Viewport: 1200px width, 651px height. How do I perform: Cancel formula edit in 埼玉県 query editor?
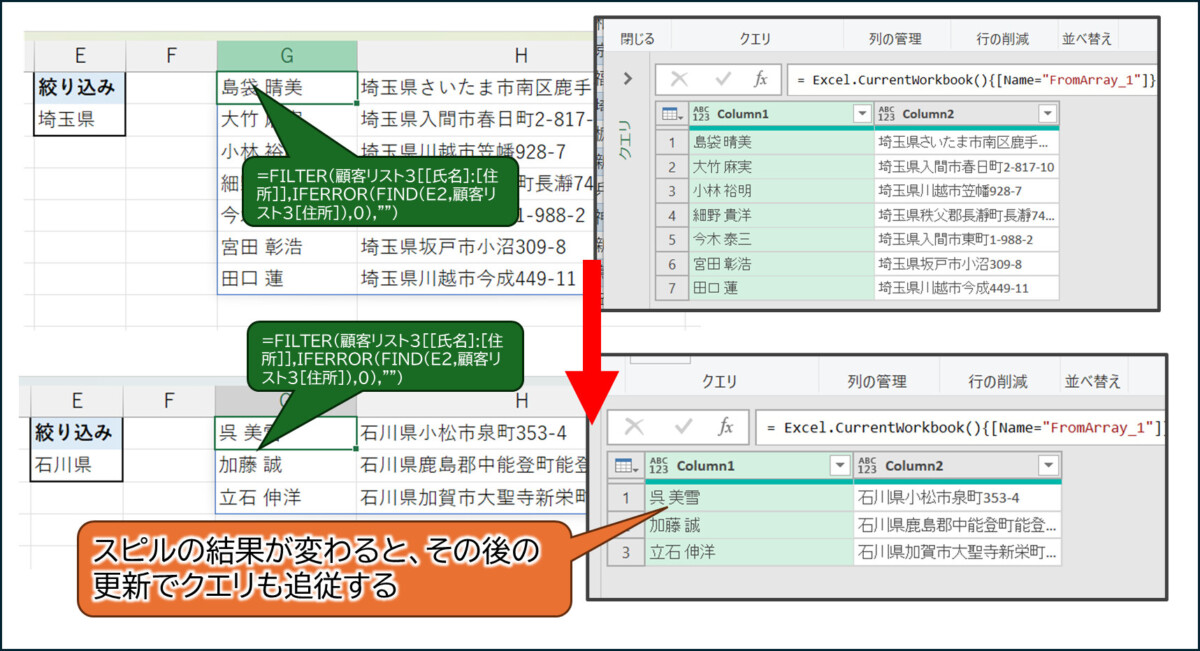679,79
